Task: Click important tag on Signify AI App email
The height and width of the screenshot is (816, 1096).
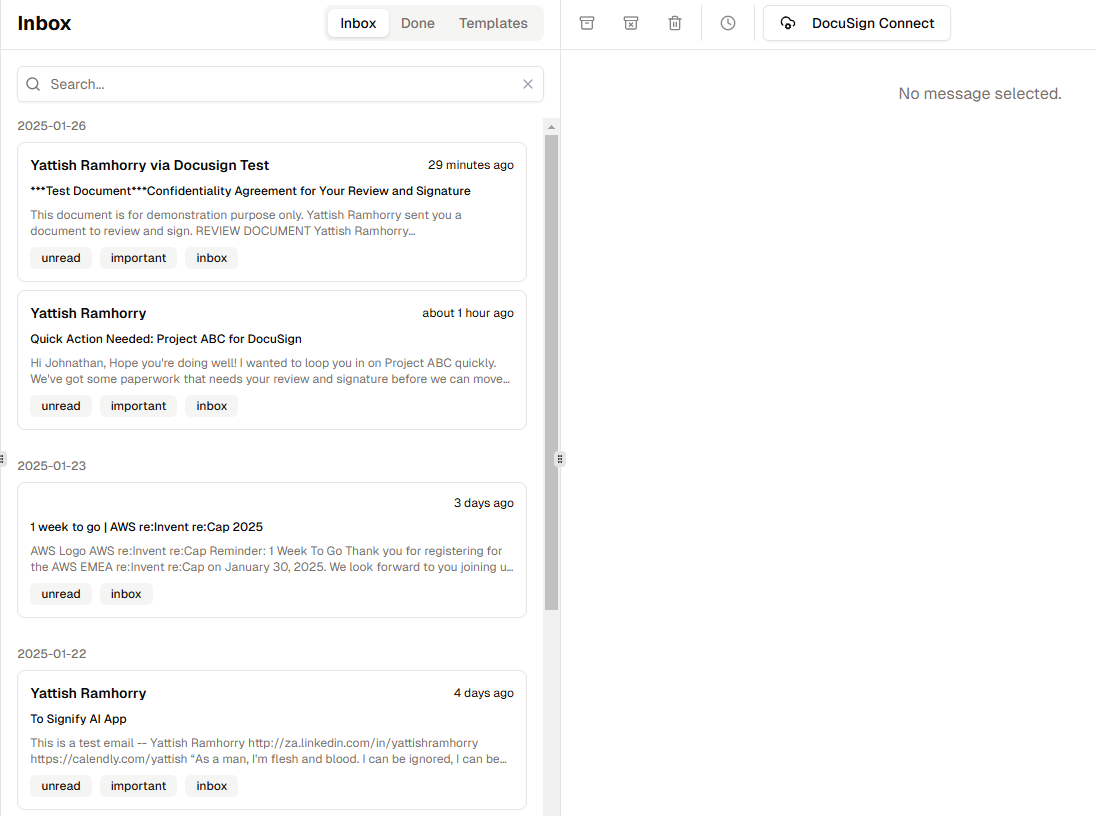Action: (x=138, y=786)
